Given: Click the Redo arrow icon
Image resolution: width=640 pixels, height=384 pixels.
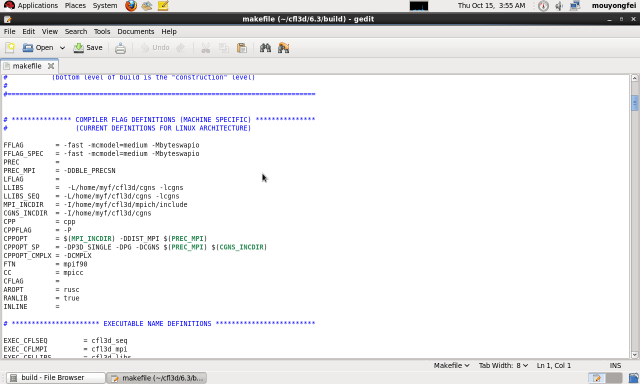Looking at the screenshot, I should coord(181,48).
